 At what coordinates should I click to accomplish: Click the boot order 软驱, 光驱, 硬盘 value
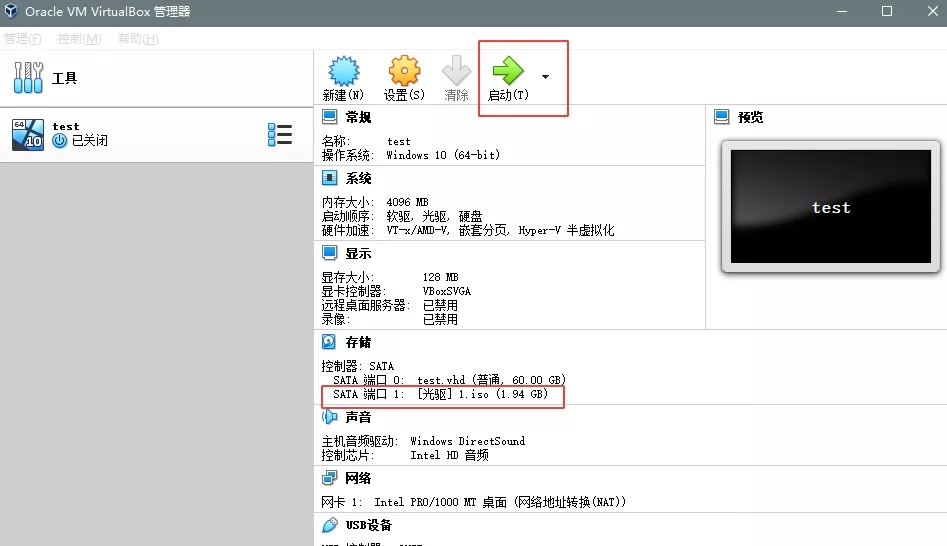point(434,216)
